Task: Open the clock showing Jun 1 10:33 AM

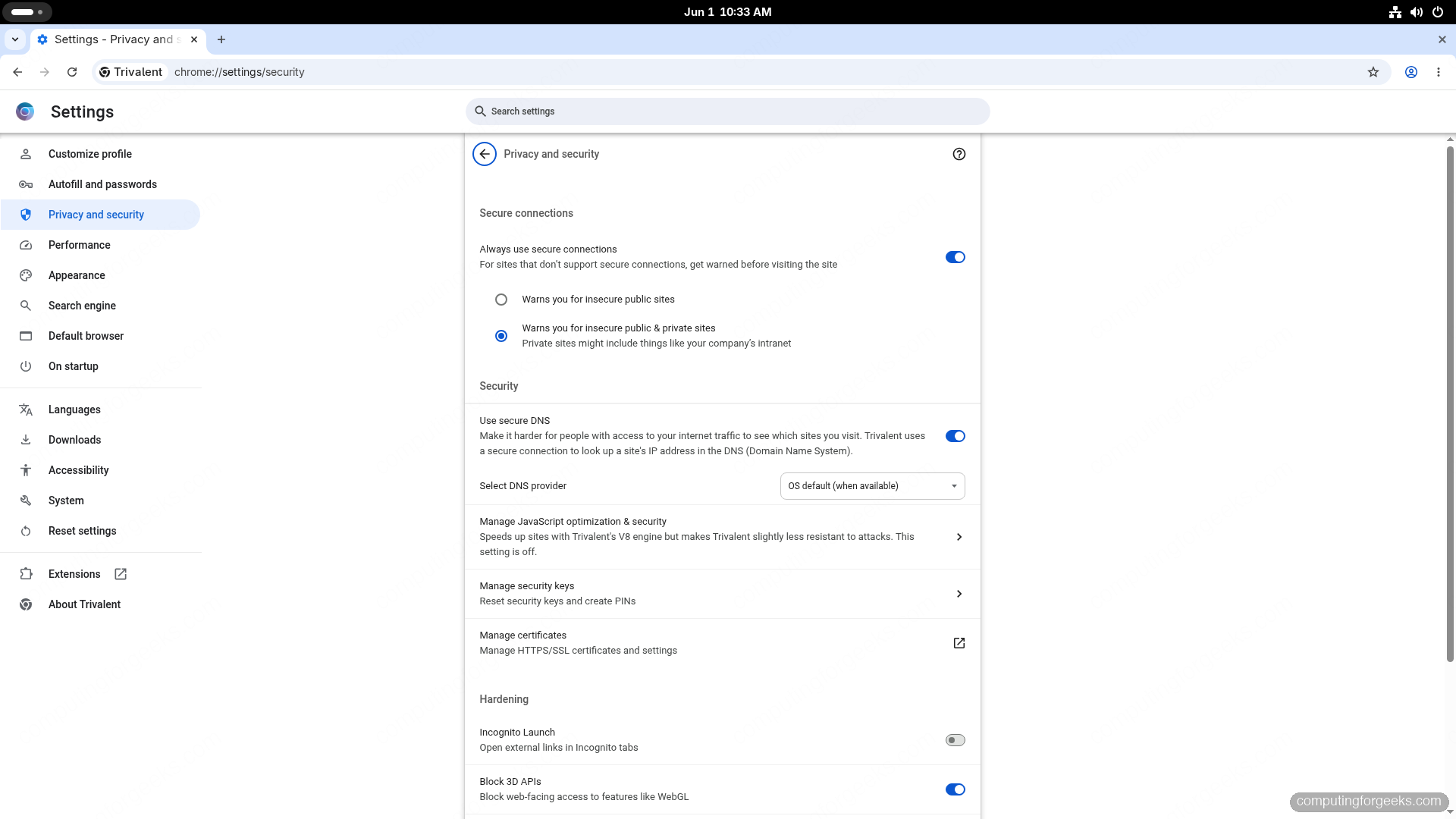Action: coord(728,12)
